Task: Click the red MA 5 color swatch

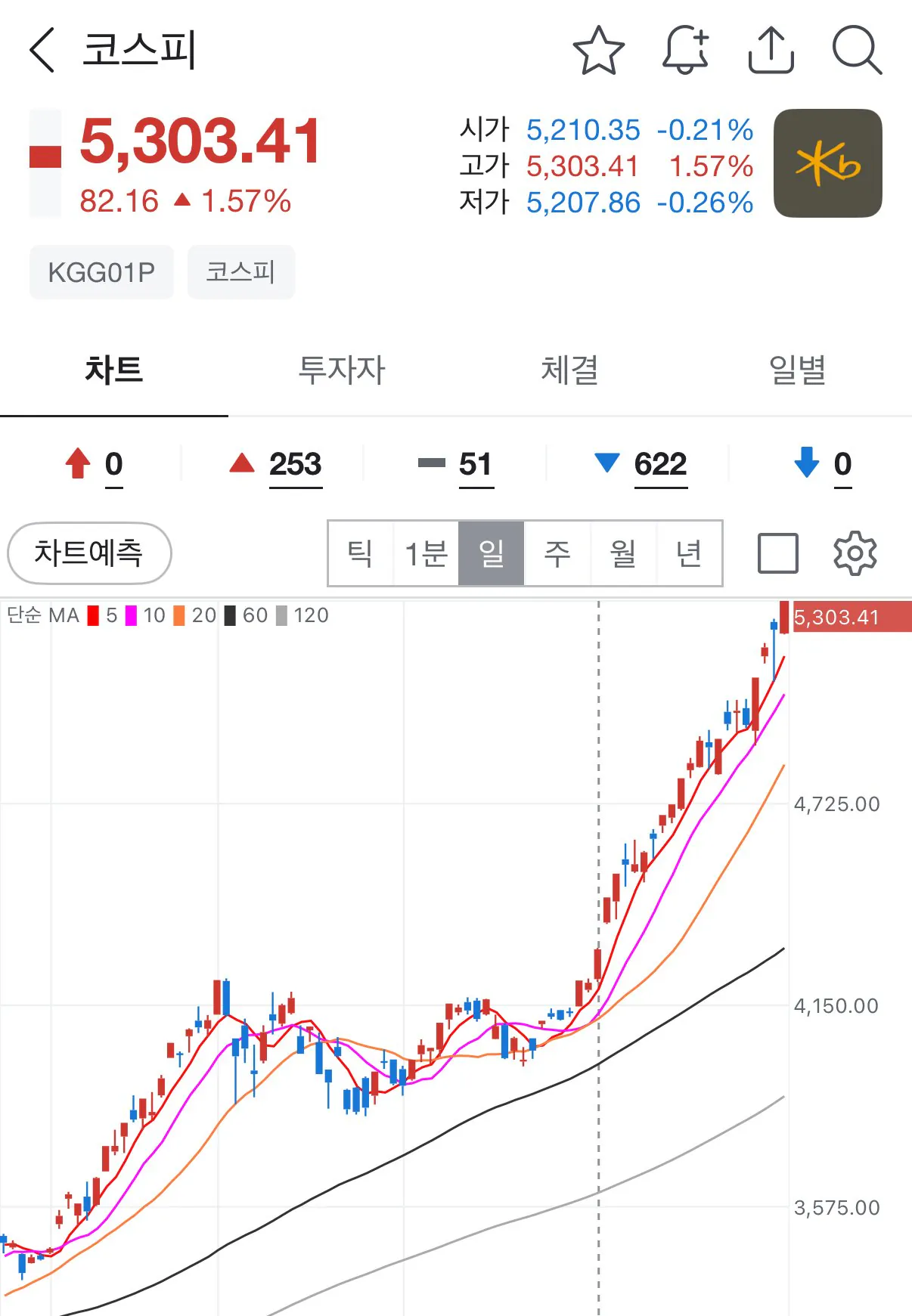Action: [x=93, y=615]
